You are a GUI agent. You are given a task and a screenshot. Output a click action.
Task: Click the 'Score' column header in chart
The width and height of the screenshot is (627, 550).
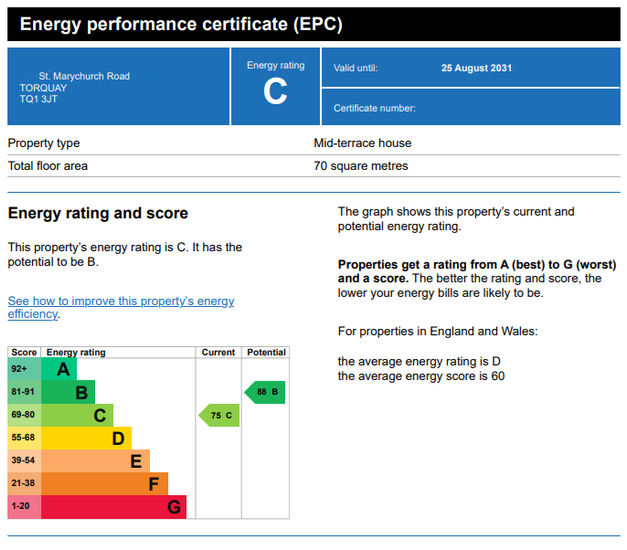24,352
